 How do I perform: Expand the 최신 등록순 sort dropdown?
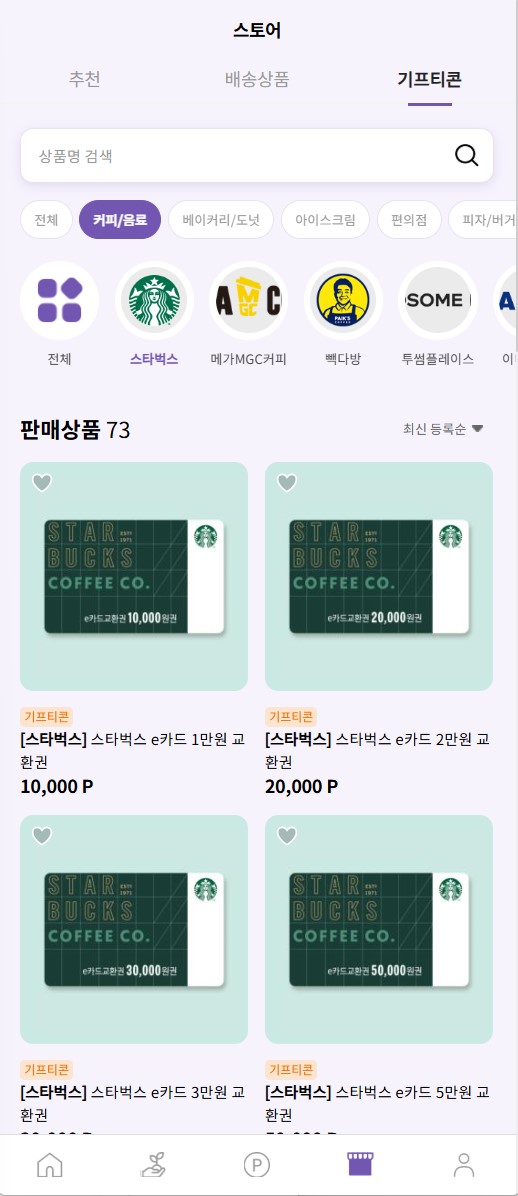pos(443,429)
